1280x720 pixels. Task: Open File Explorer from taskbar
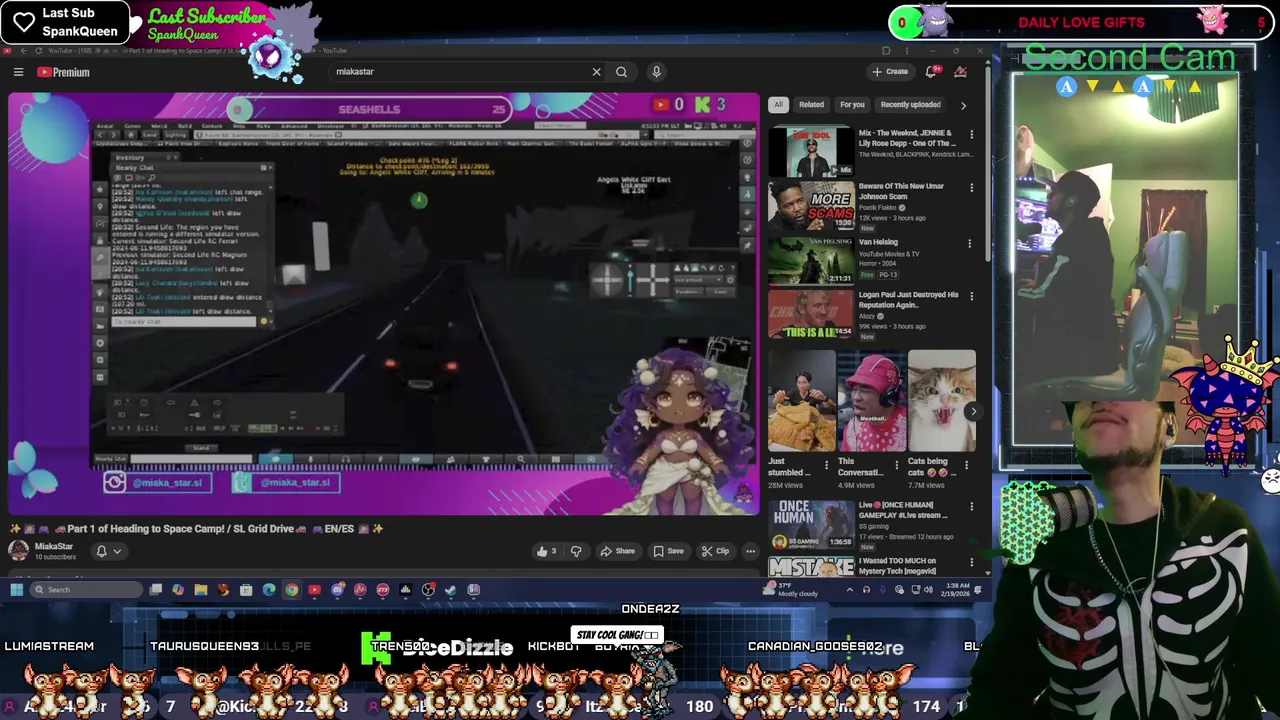(x=201, y=590)
